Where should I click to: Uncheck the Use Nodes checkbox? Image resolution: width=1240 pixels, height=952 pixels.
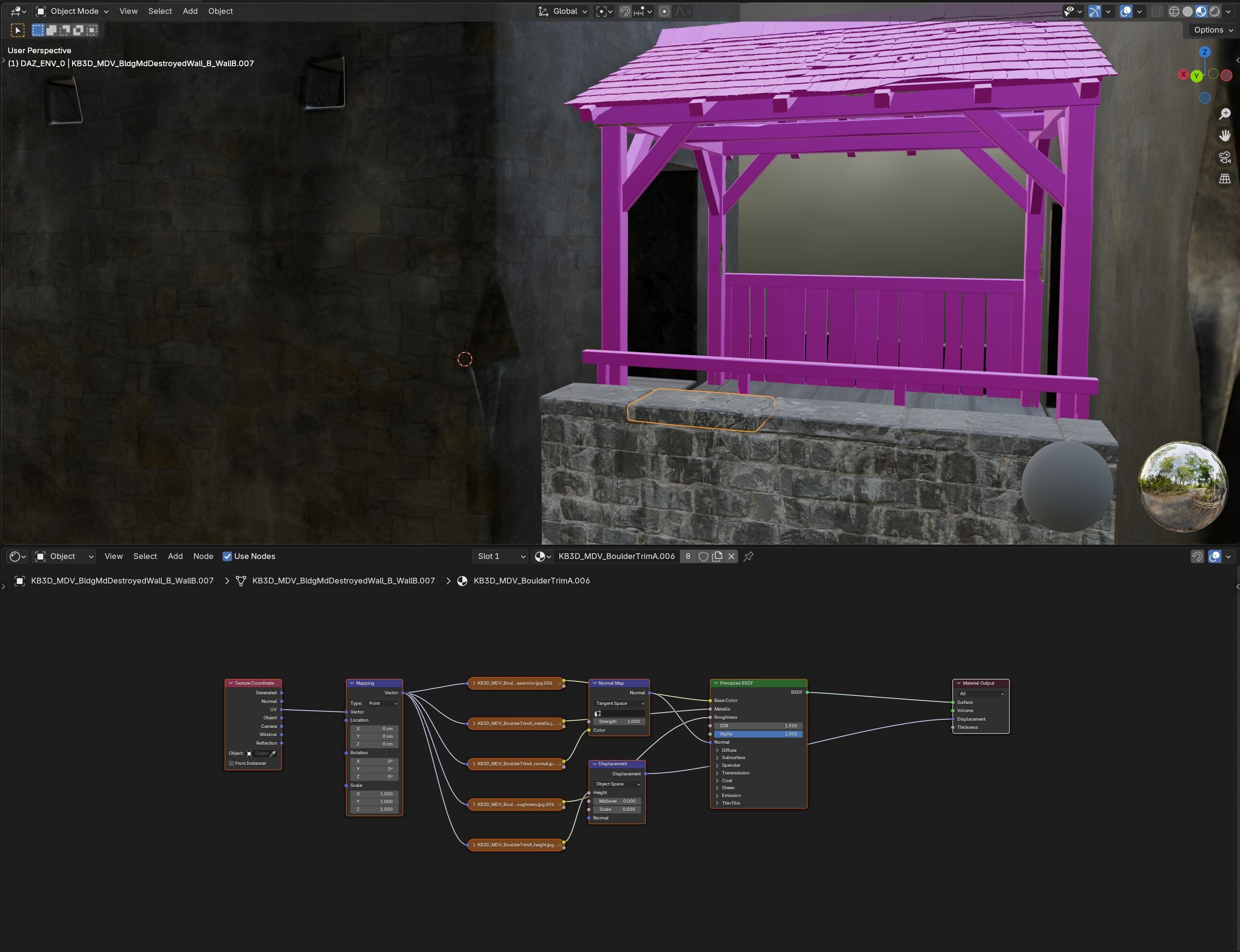[228, 557]
